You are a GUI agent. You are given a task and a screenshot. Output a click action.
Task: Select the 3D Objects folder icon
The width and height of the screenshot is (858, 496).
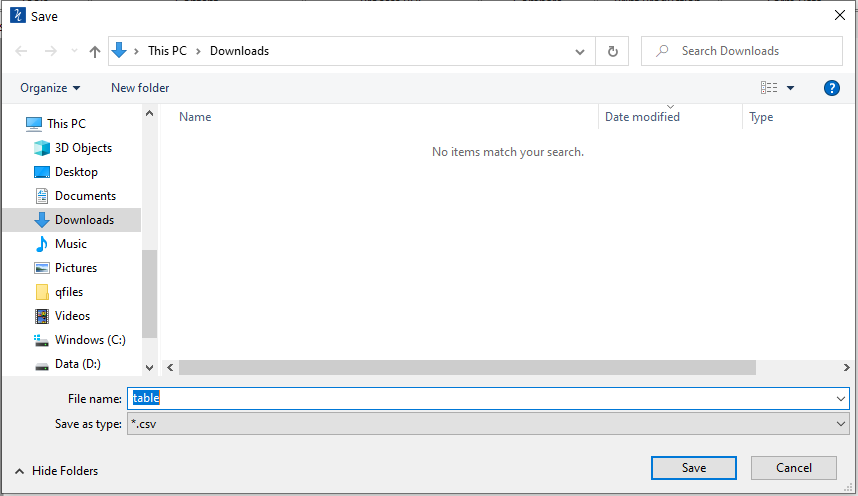point(42,148)
